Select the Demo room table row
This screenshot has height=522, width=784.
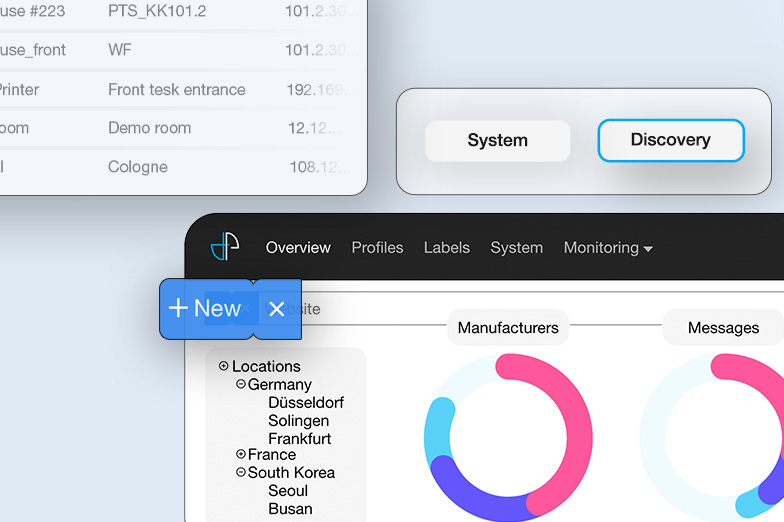[150, 128]
